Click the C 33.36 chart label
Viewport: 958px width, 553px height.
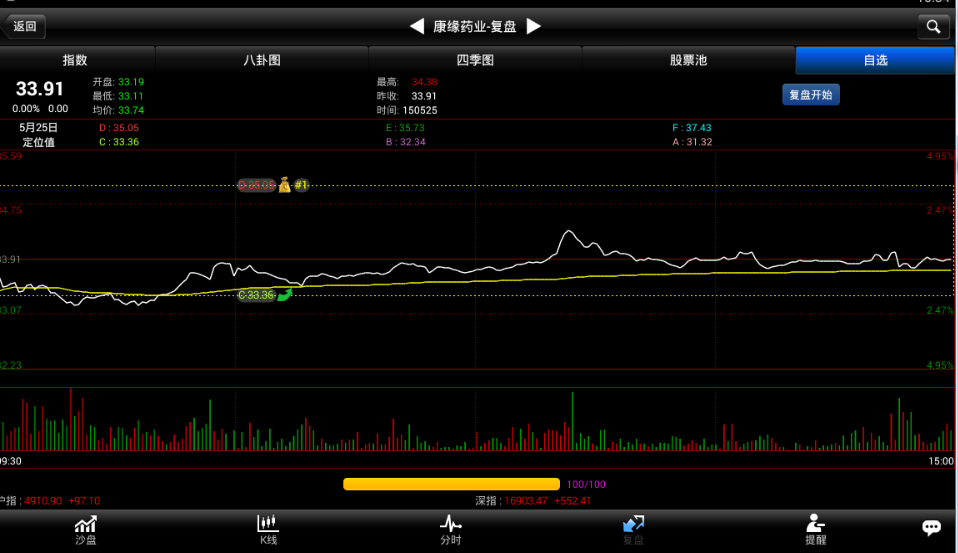(x=257, y=295)
